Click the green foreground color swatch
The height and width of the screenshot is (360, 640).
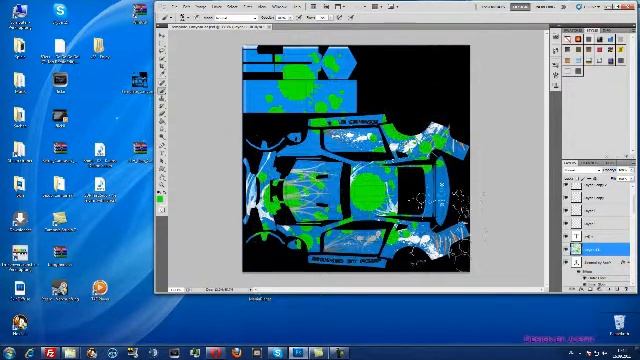[x=160, y=199]
